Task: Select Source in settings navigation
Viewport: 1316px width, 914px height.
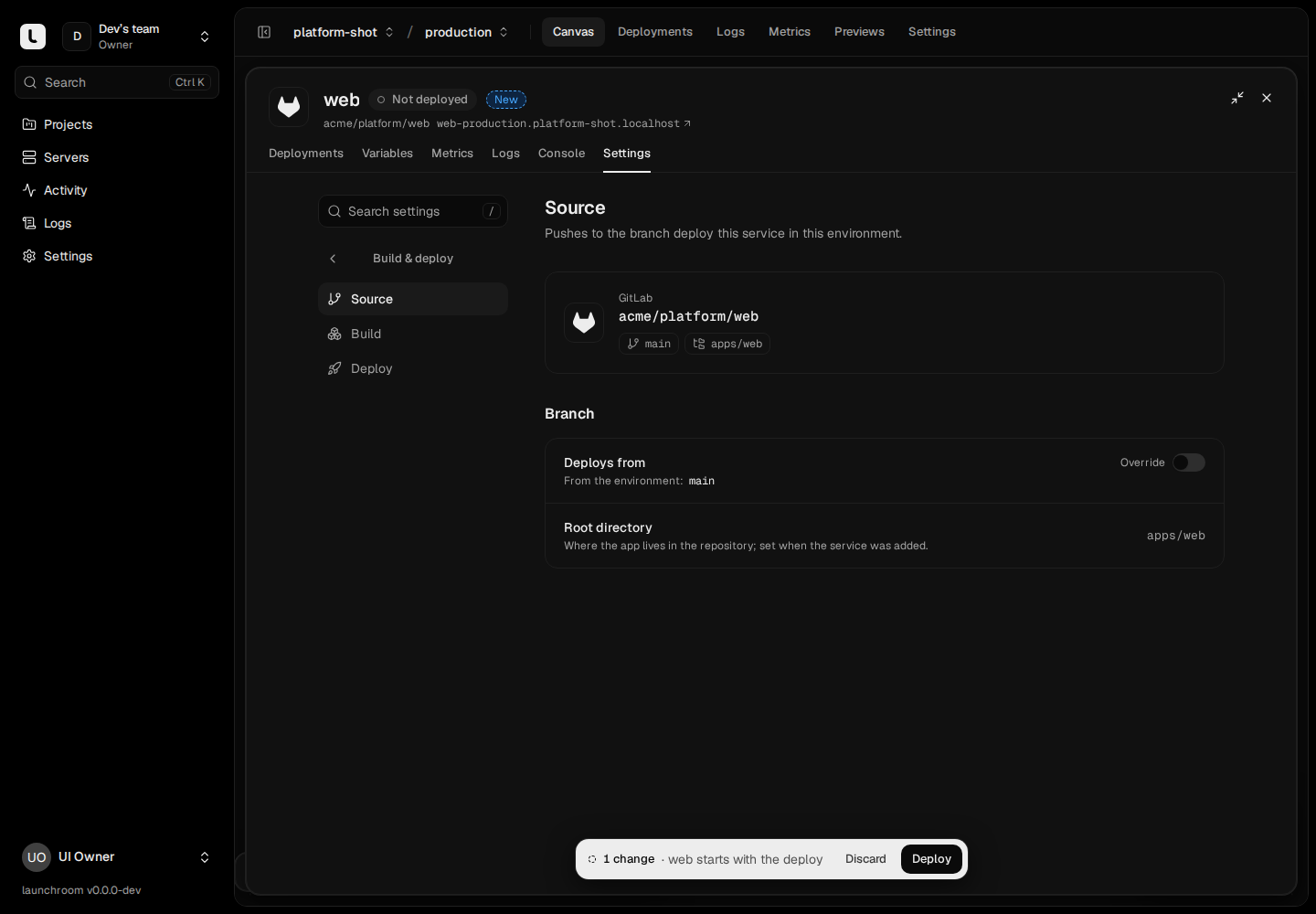Action: pos(413,299)
